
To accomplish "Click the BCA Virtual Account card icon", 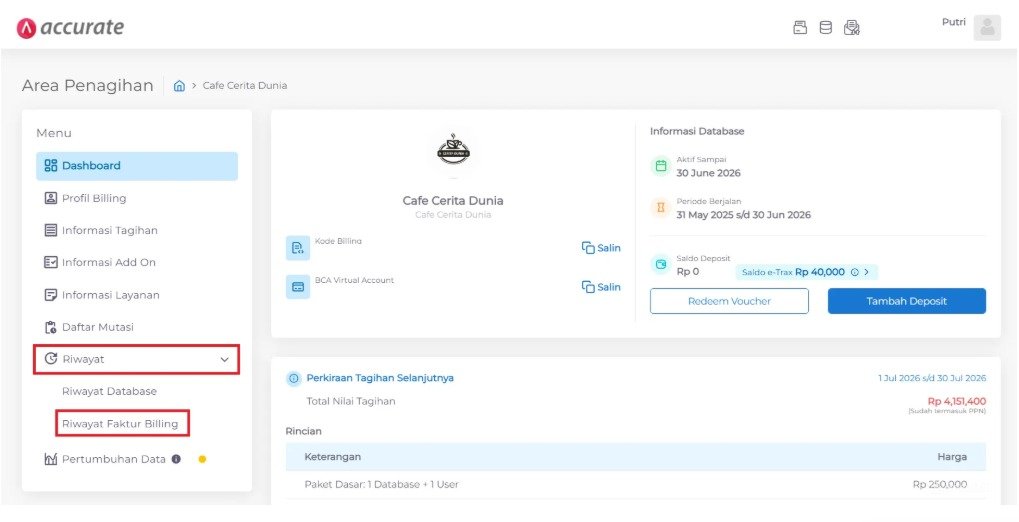I will [298, 287].
